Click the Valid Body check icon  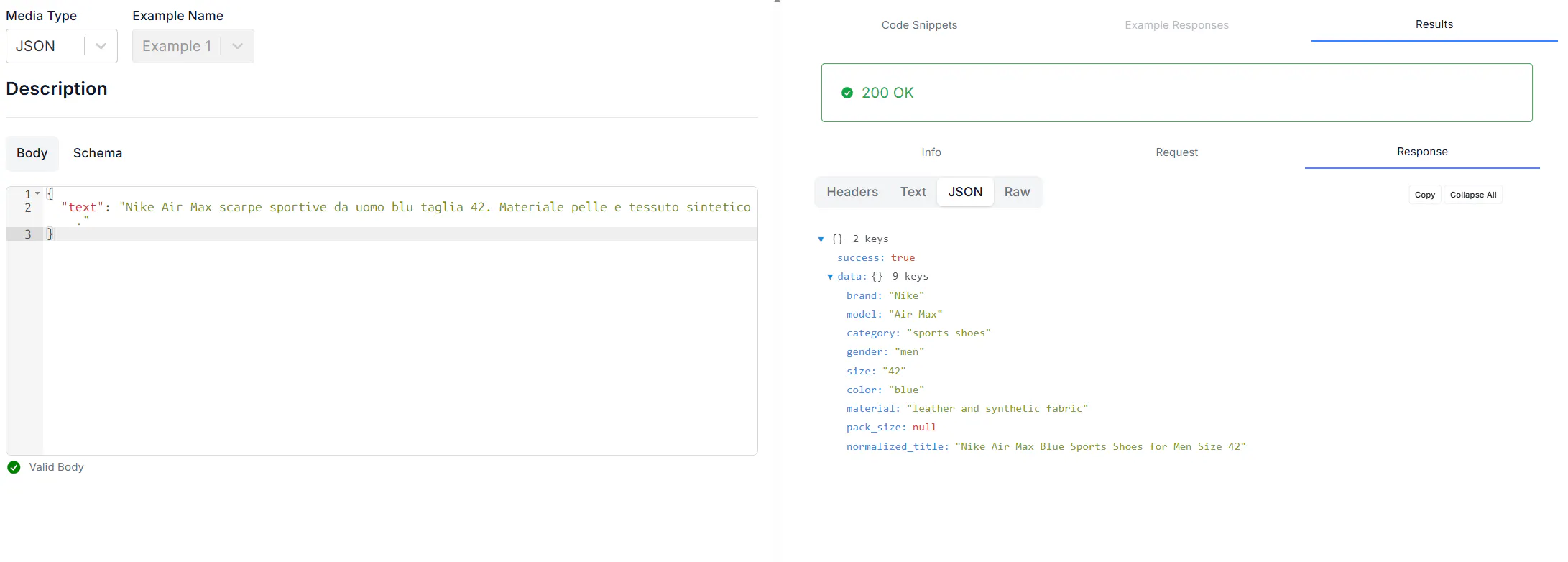14,467
